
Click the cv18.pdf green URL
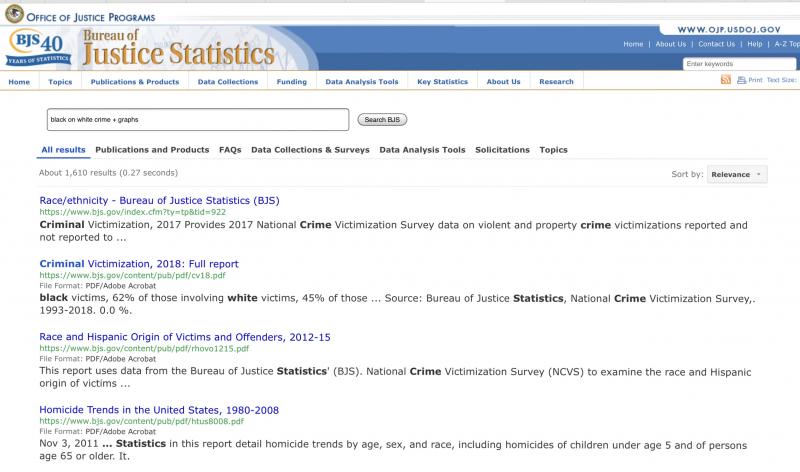[133, 275]
